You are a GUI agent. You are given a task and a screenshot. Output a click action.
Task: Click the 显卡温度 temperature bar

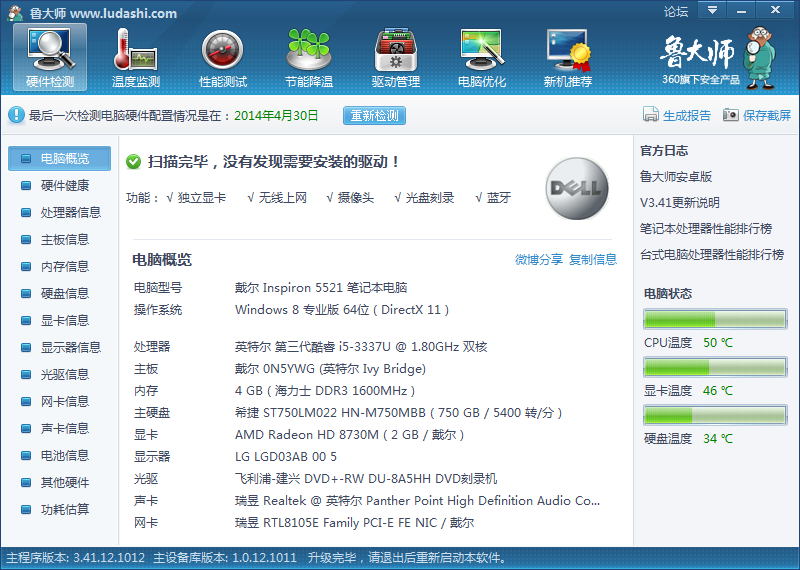[x=715, y=367]
